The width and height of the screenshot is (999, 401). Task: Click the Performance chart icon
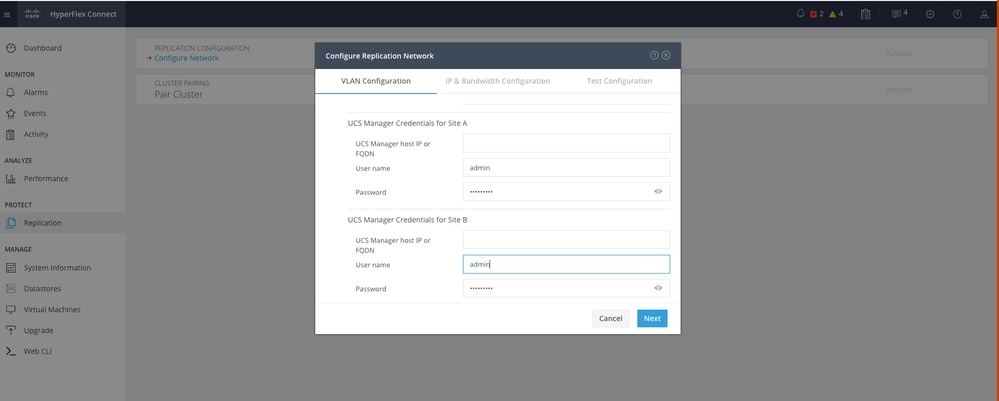(10, 179)
